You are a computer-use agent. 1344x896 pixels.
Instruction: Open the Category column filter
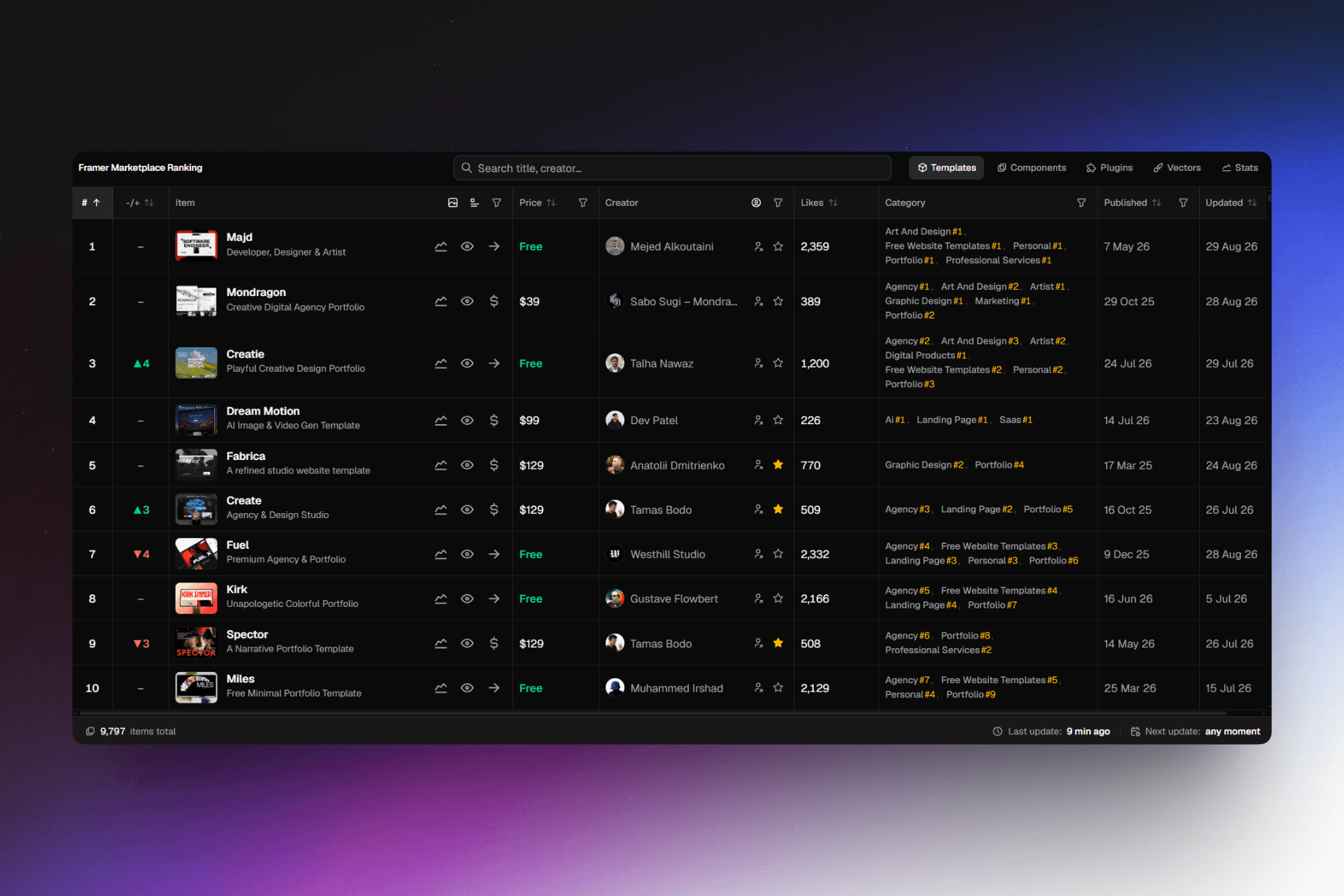pos(1081,203)
